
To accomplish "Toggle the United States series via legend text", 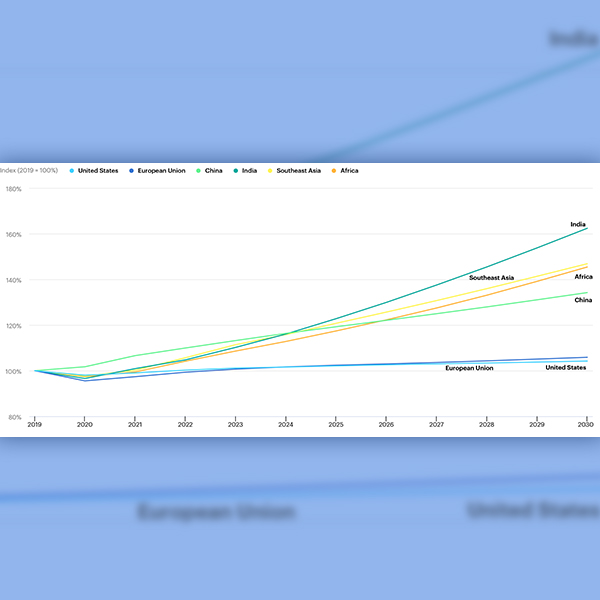I will point(98,171).
